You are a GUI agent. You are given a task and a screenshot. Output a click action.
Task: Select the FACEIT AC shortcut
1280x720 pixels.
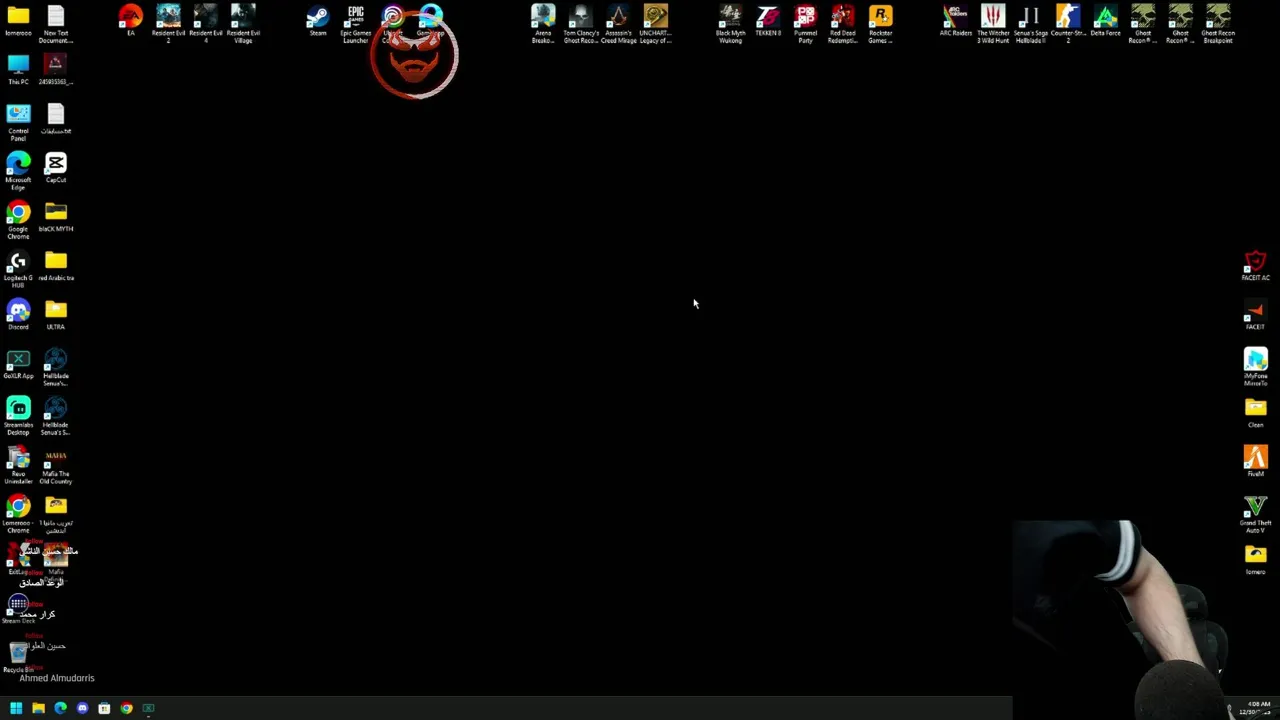point(1255,265)
